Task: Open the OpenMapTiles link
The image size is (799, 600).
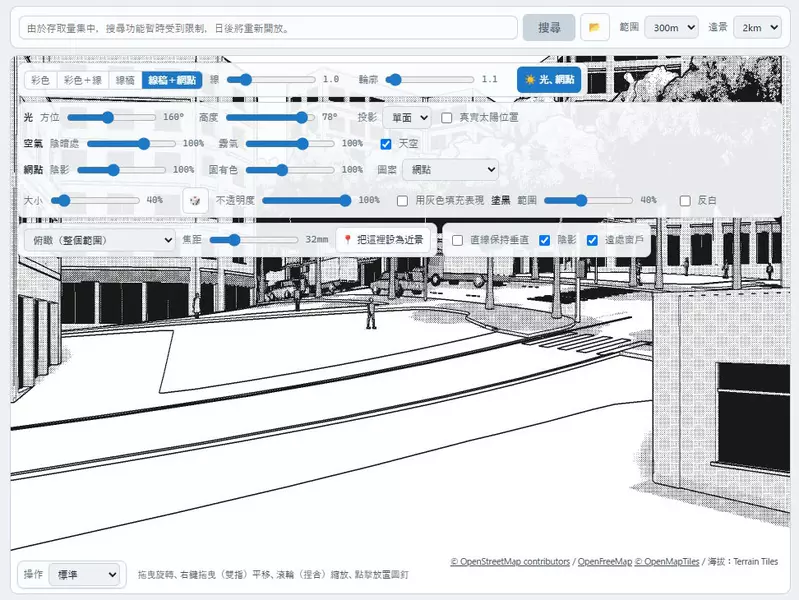Action: coord(667,561)
